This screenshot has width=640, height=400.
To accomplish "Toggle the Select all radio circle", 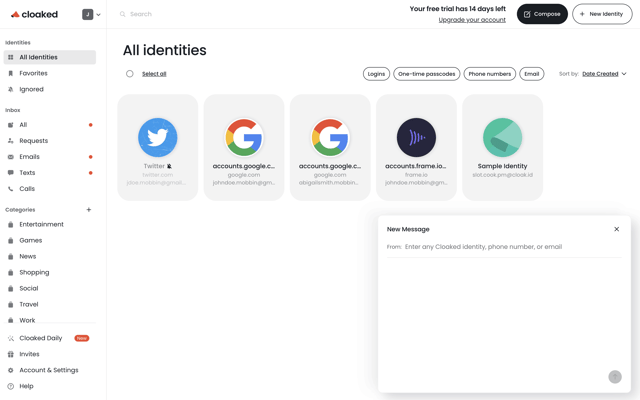I will pyautogui.click(x=130, y=74).
